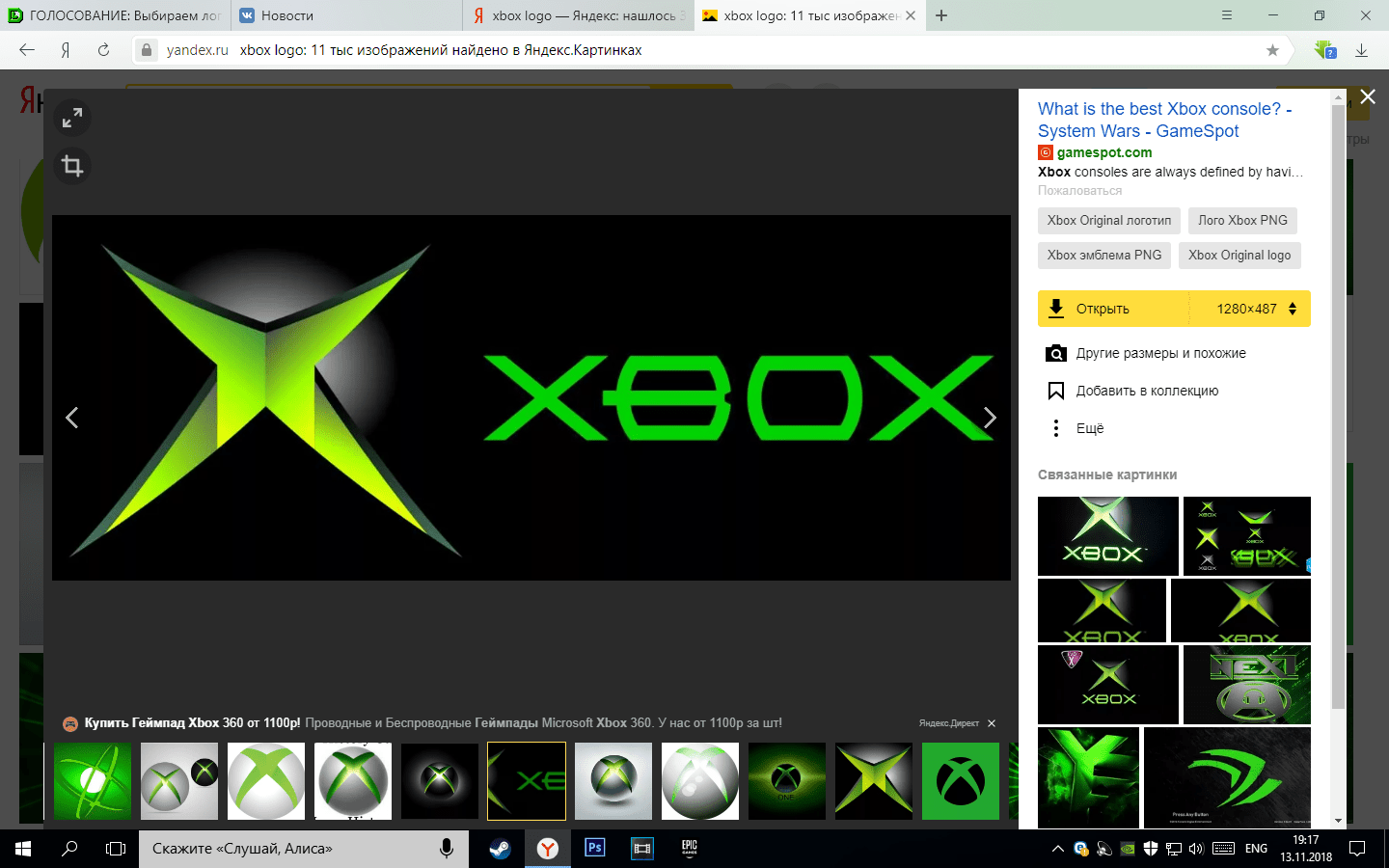The width and height of the screenshot is (1389, 868).
Task: Bookmark this page with the star icon
Action: click(1272, 50)
